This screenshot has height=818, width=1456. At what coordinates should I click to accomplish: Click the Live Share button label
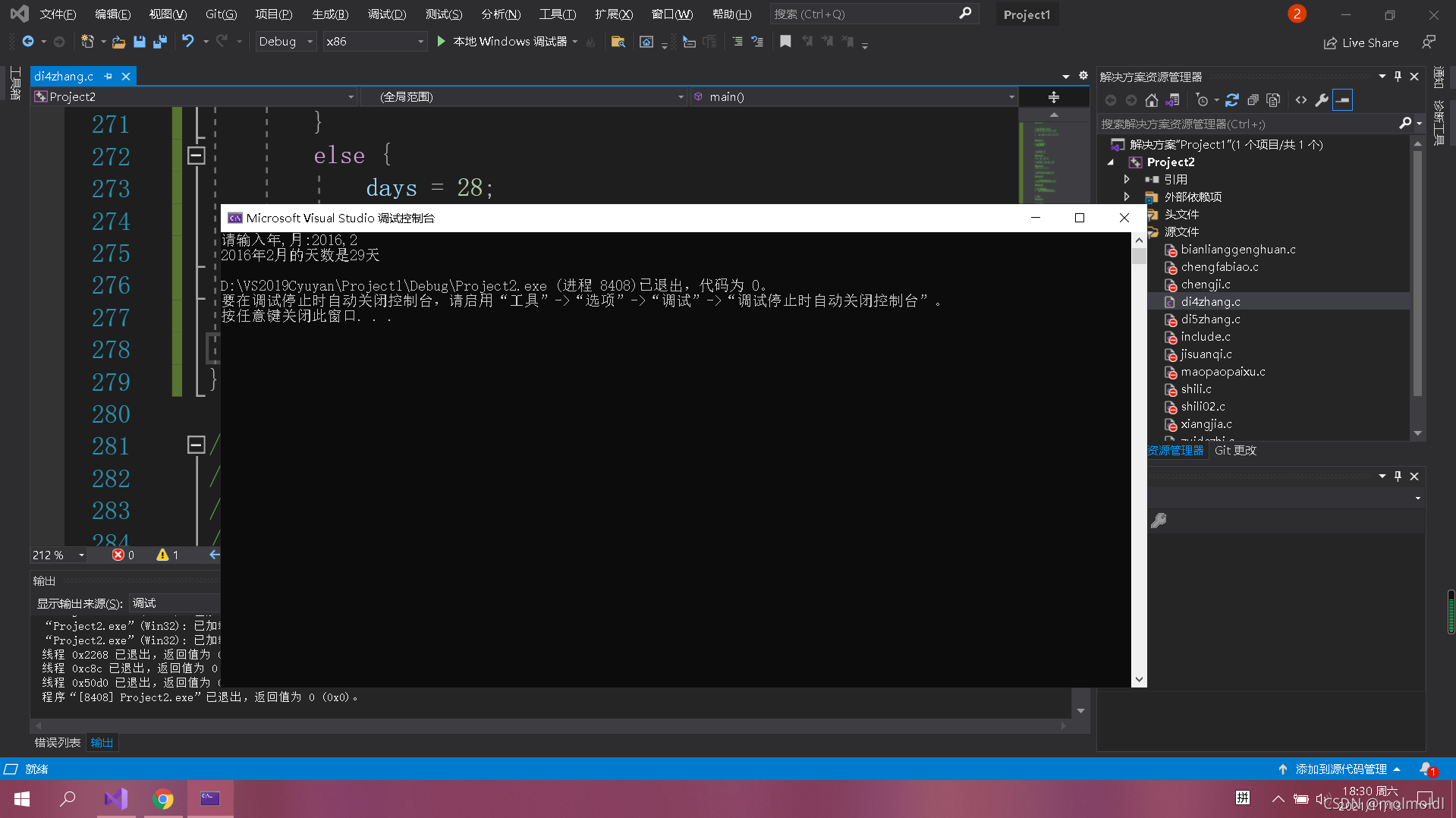[1370, 43]
